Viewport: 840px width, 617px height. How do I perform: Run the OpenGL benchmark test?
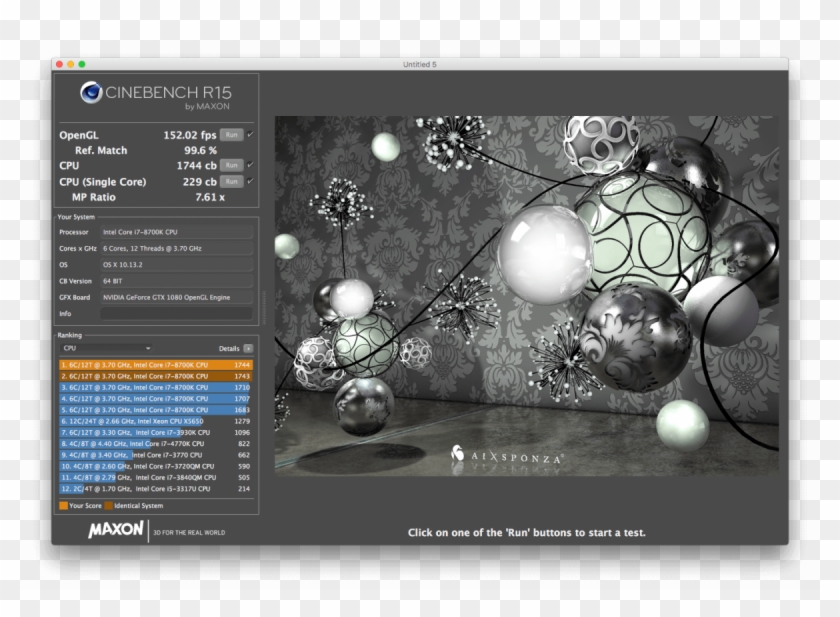pyautogui.click(x=231, y=135)
